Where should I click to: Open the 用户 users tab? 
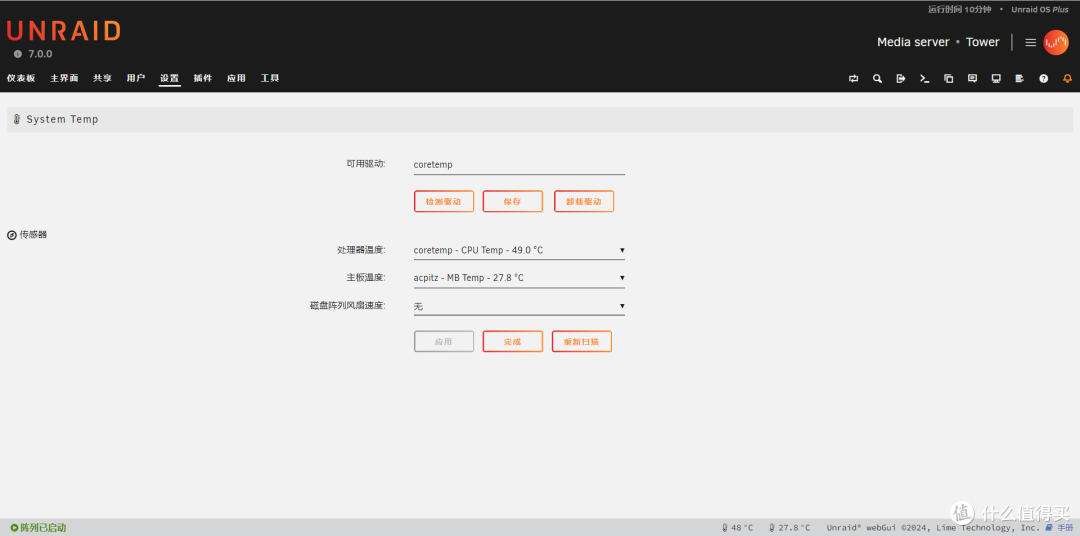[x=136, y=79]
